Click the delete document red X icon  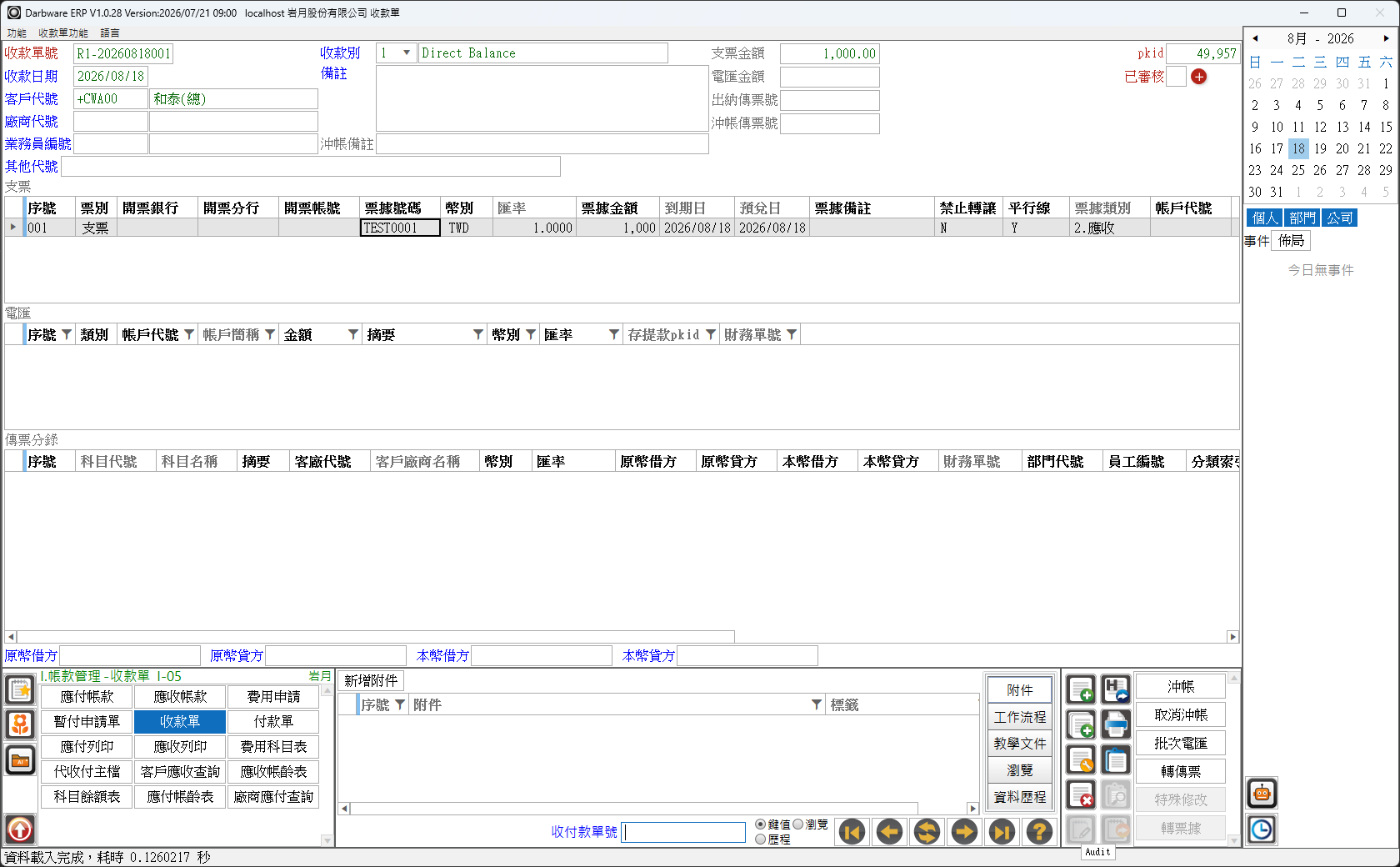(x=1081, y=795)
